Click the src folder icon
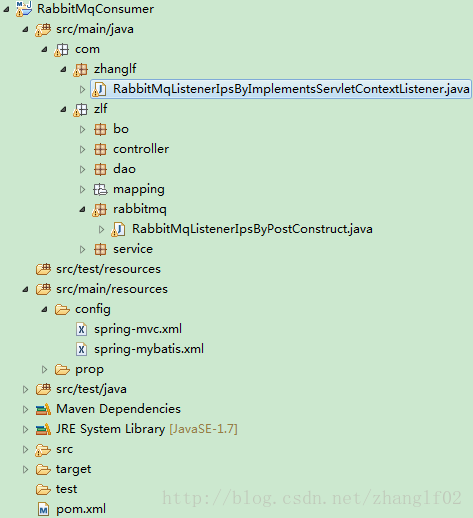Screen dimensions: 473x518 point(43,450)
